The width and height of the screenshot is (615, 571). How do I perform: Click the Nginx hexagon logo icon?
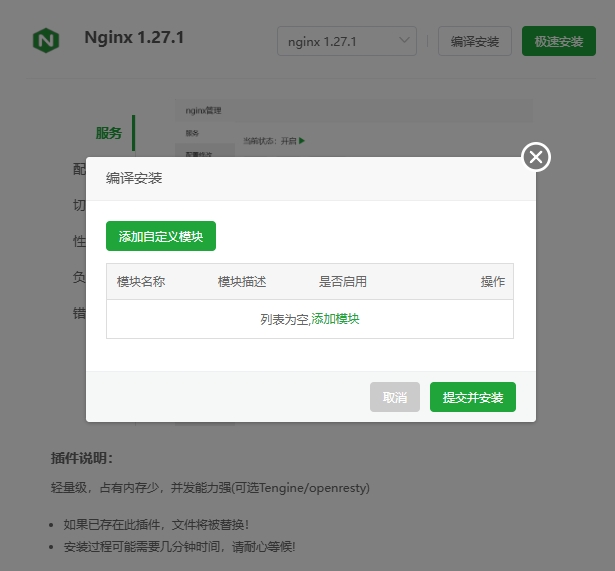pyautogui.click(x=46, y=40)
